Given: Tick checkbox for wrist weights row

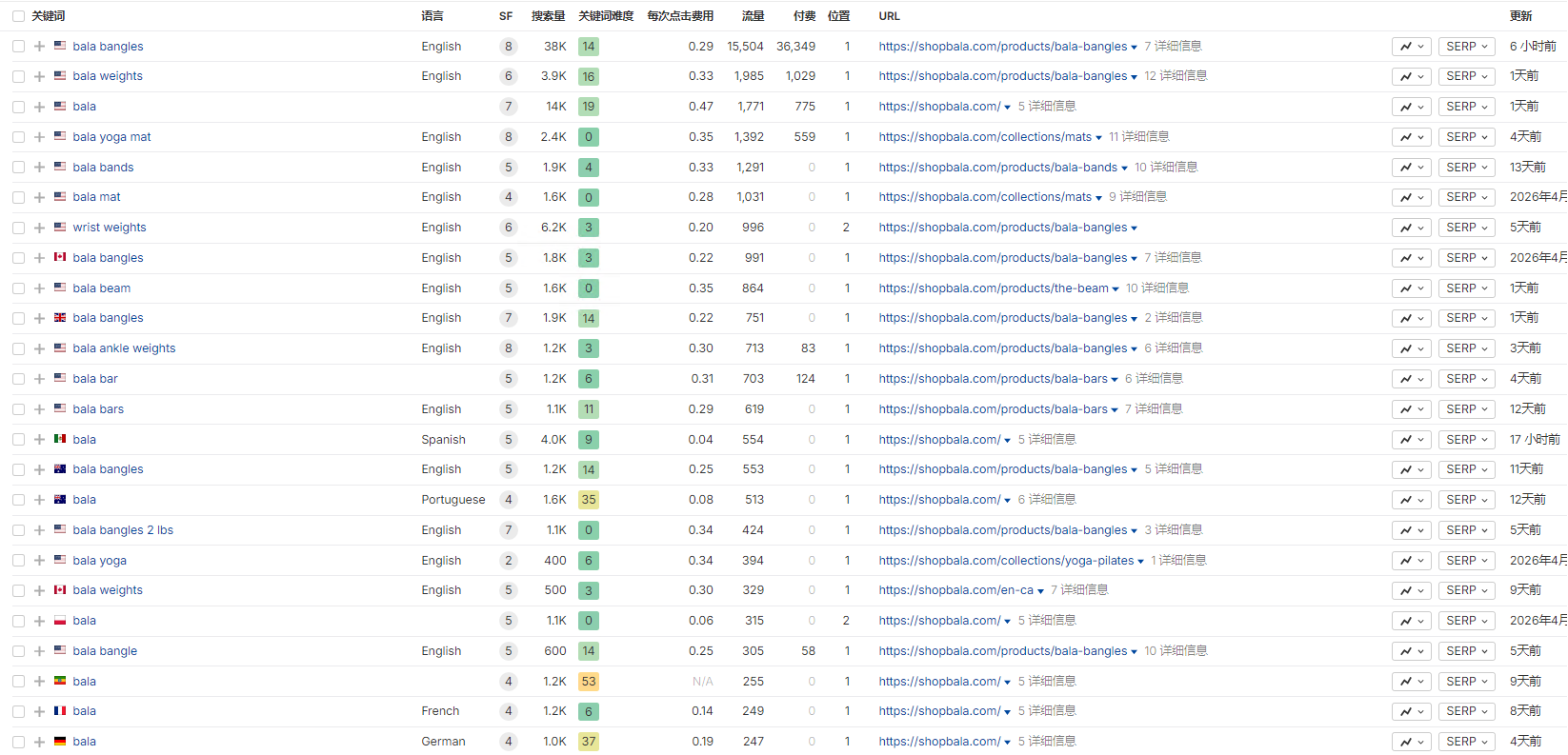Looking at the screenshot, I should tap(18, 228).
